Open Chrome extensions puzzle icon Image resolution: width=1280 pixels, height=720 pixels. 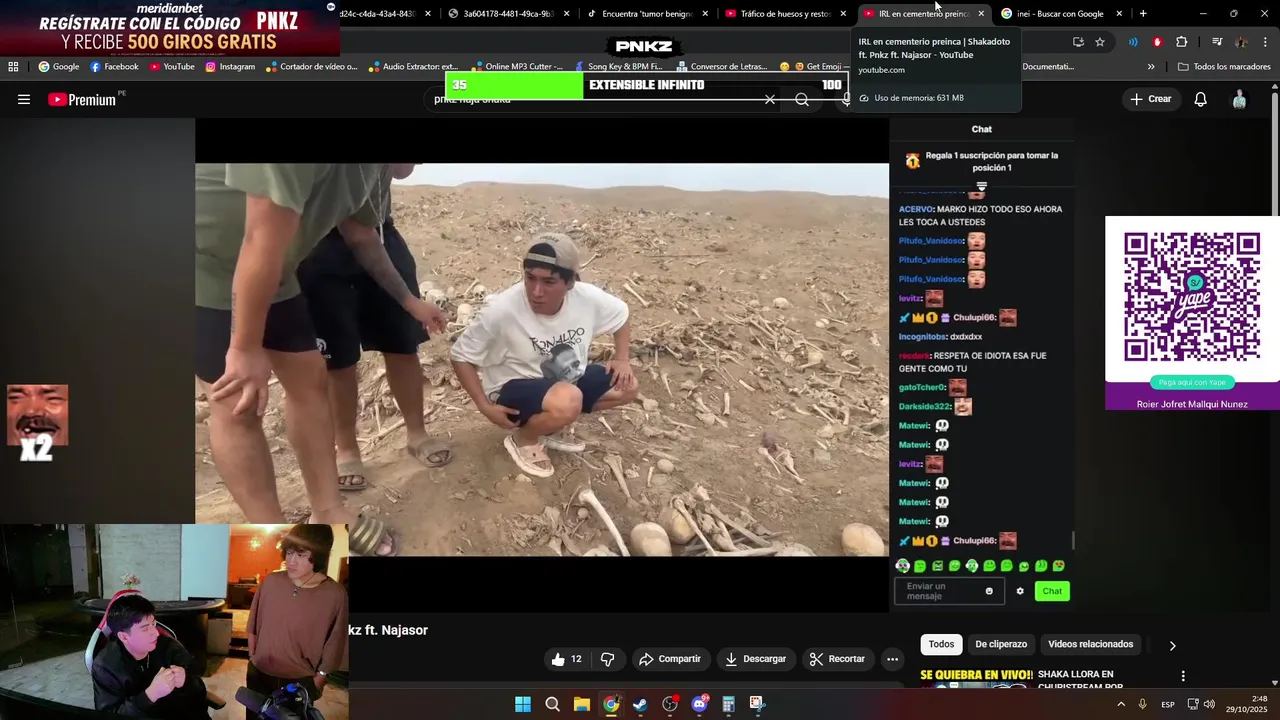tap(1182, 42)
